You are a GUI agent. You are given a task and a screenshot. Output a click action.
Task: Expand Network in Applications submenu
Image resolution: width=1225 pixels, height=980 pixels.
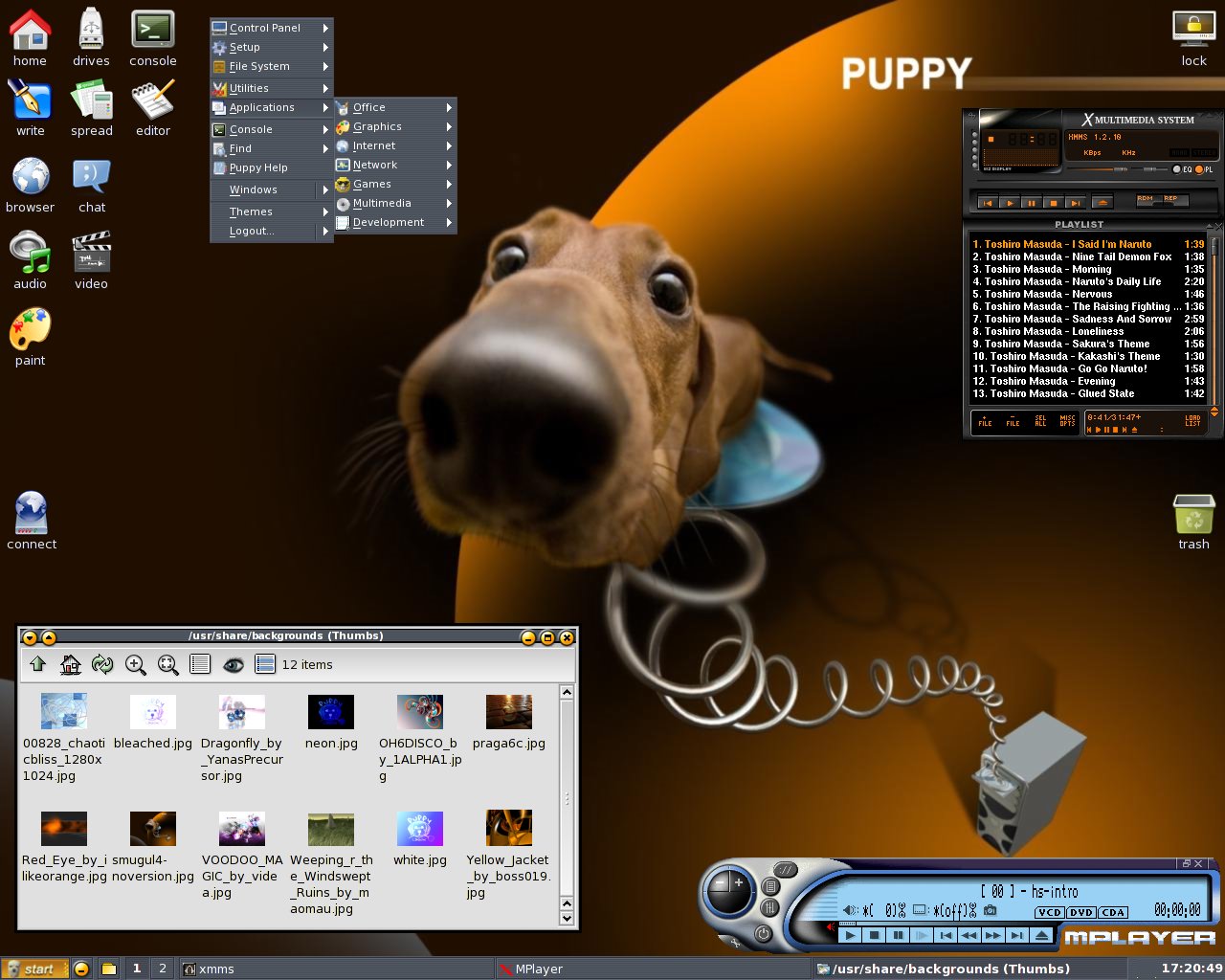coord(394,165)
